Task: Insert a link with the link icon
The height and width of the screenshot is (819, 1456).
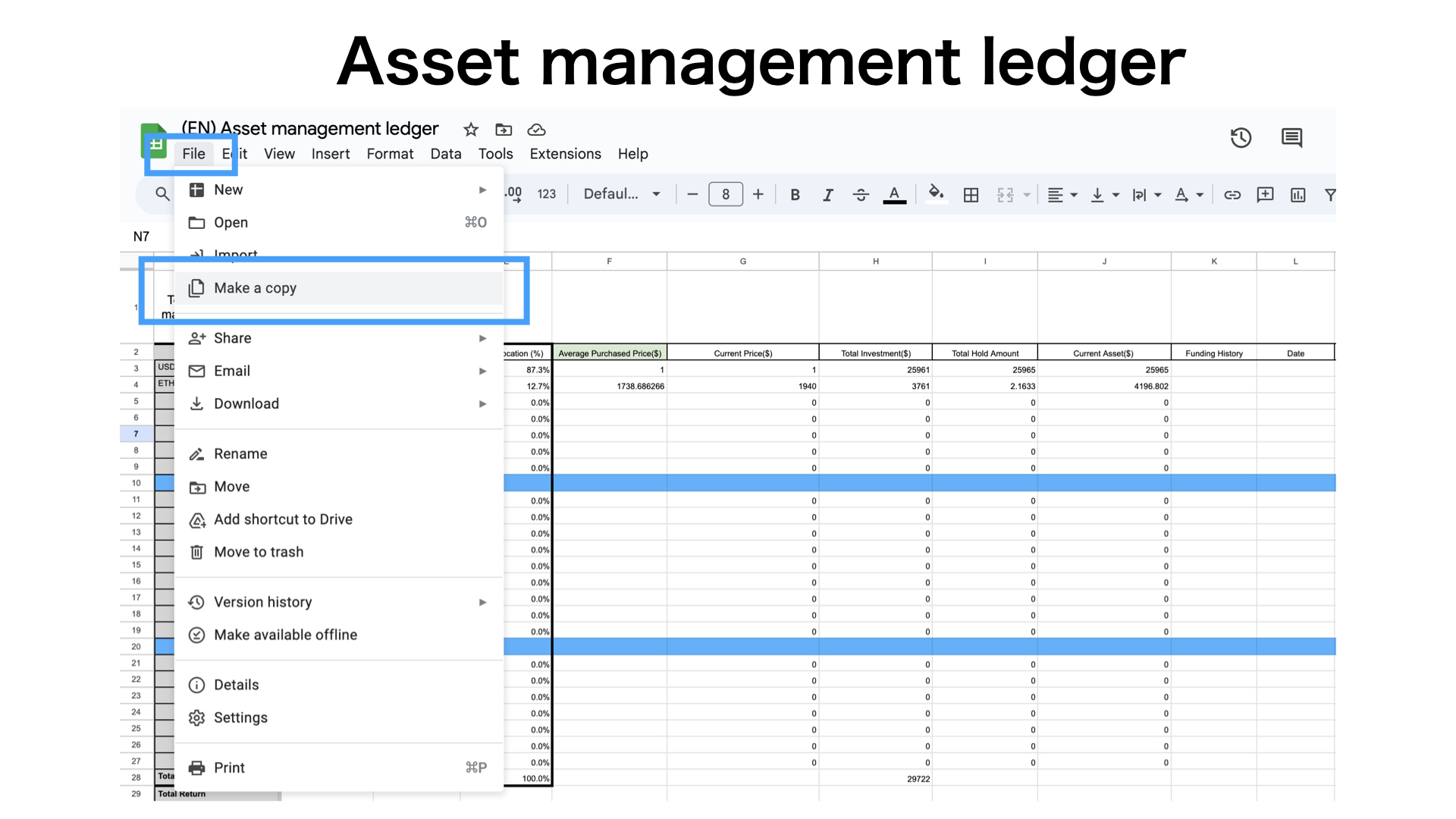Action: (x=1232, y=195)
